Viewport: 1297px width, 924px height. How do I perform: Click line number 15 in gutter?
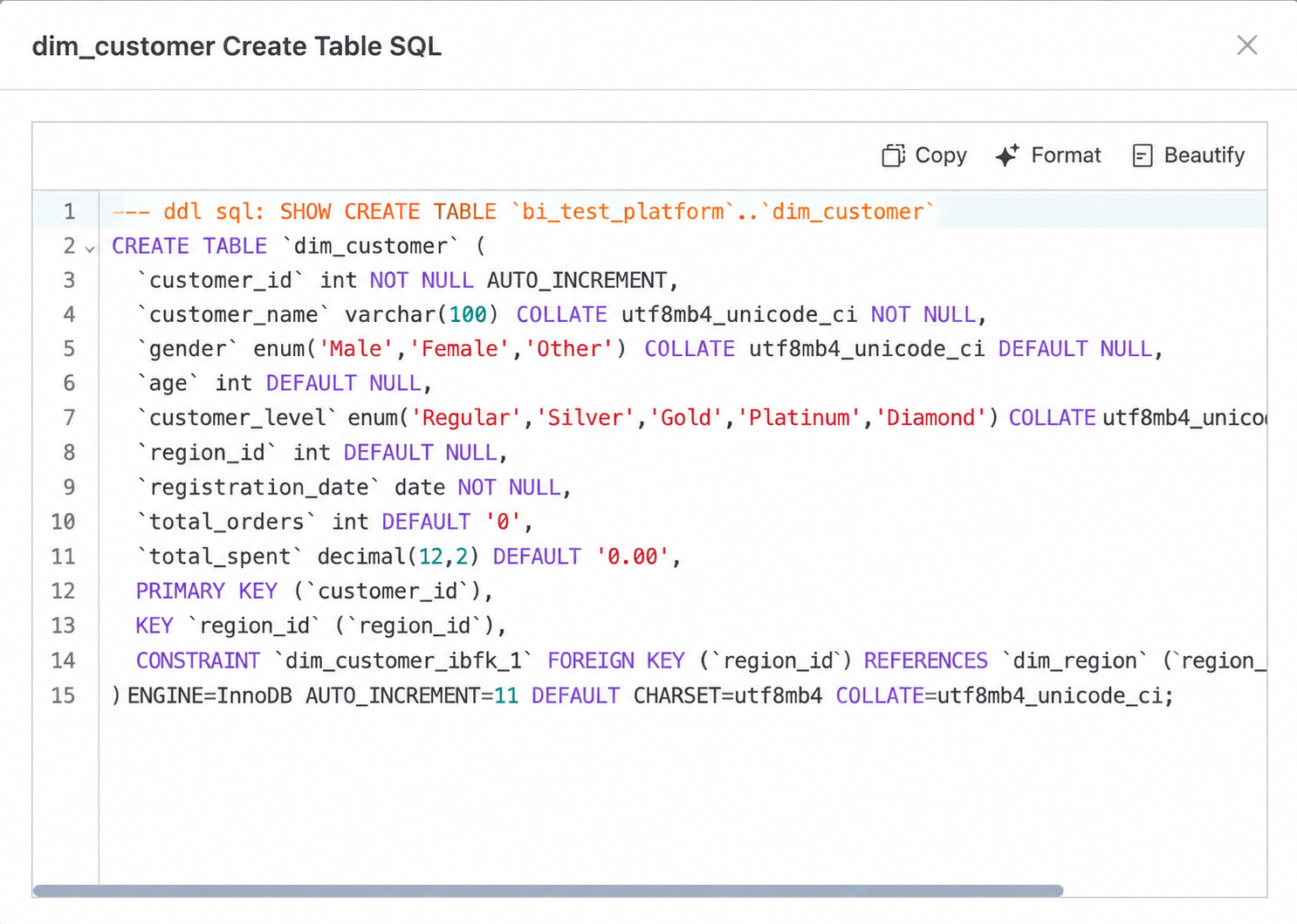[63, 695]
